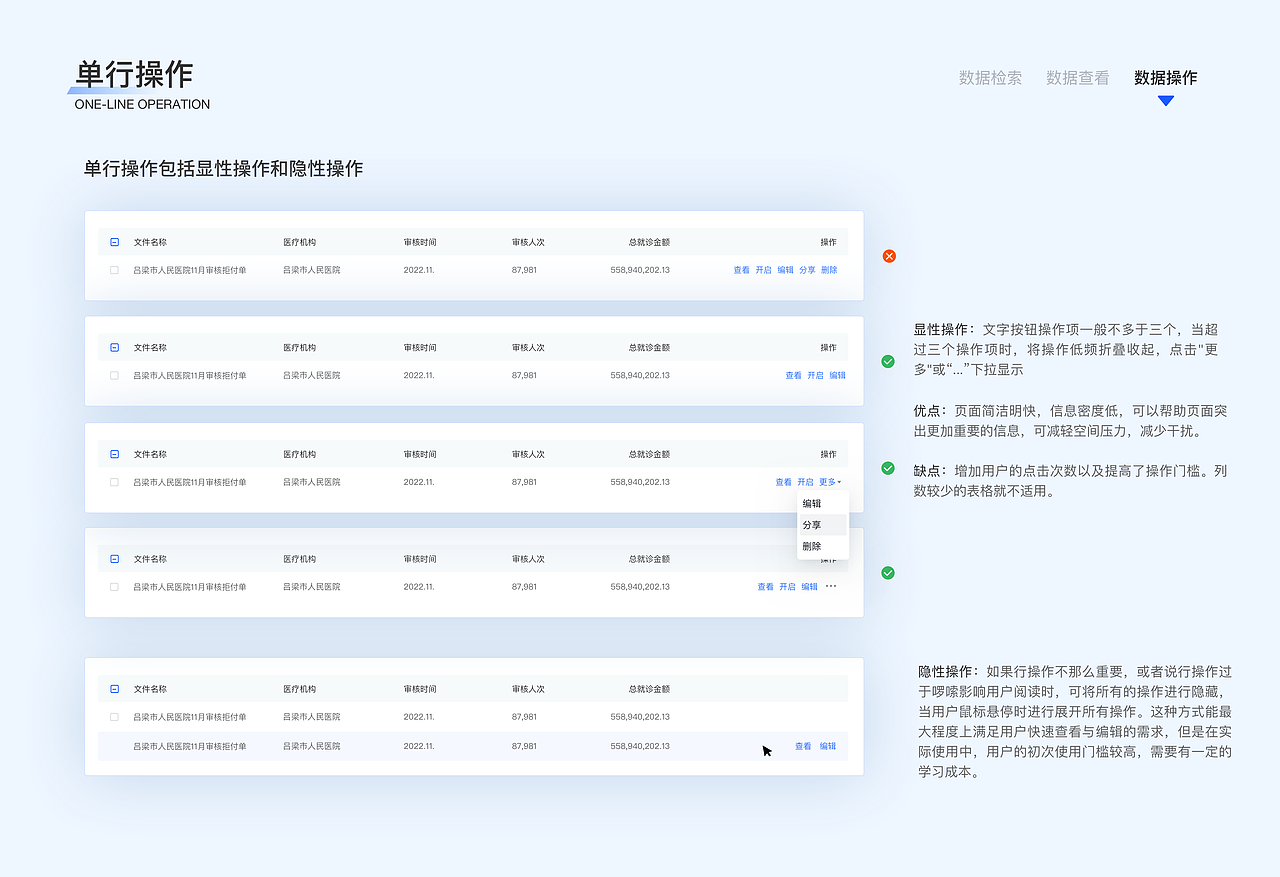Viewport: 1280px width, 877px height.
Task: Click the blue indeterminate select-all icon in first table header
Action: tap(113, 241)
